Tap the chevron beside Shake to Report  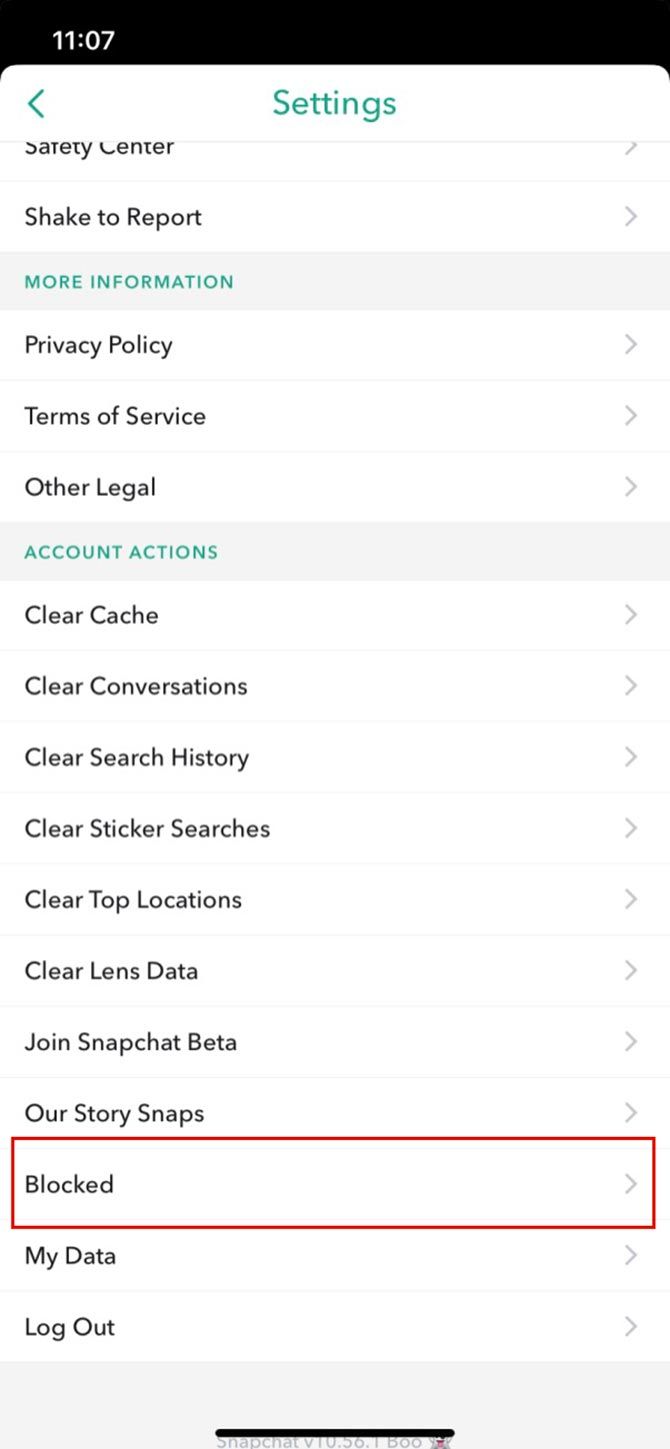(x=631, y=216)
